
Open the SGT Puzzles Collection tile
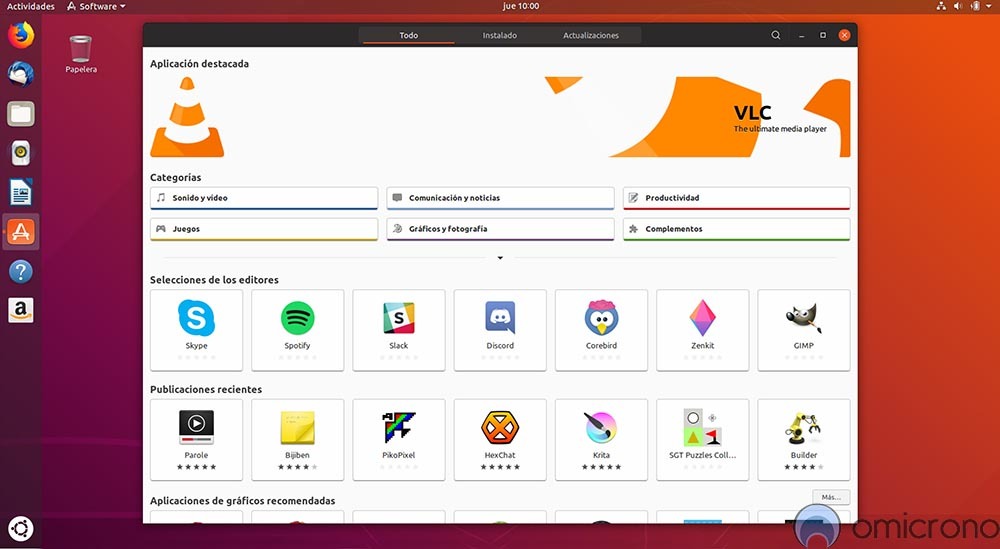click(703, 440)
